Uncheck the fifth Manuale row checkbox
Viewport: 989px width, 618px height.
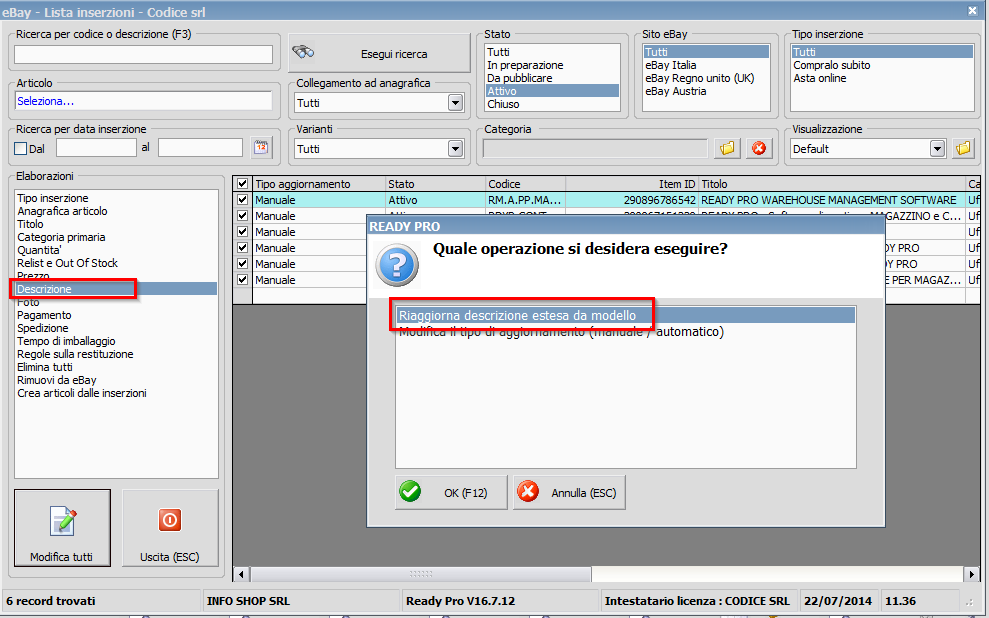point(242,263)
